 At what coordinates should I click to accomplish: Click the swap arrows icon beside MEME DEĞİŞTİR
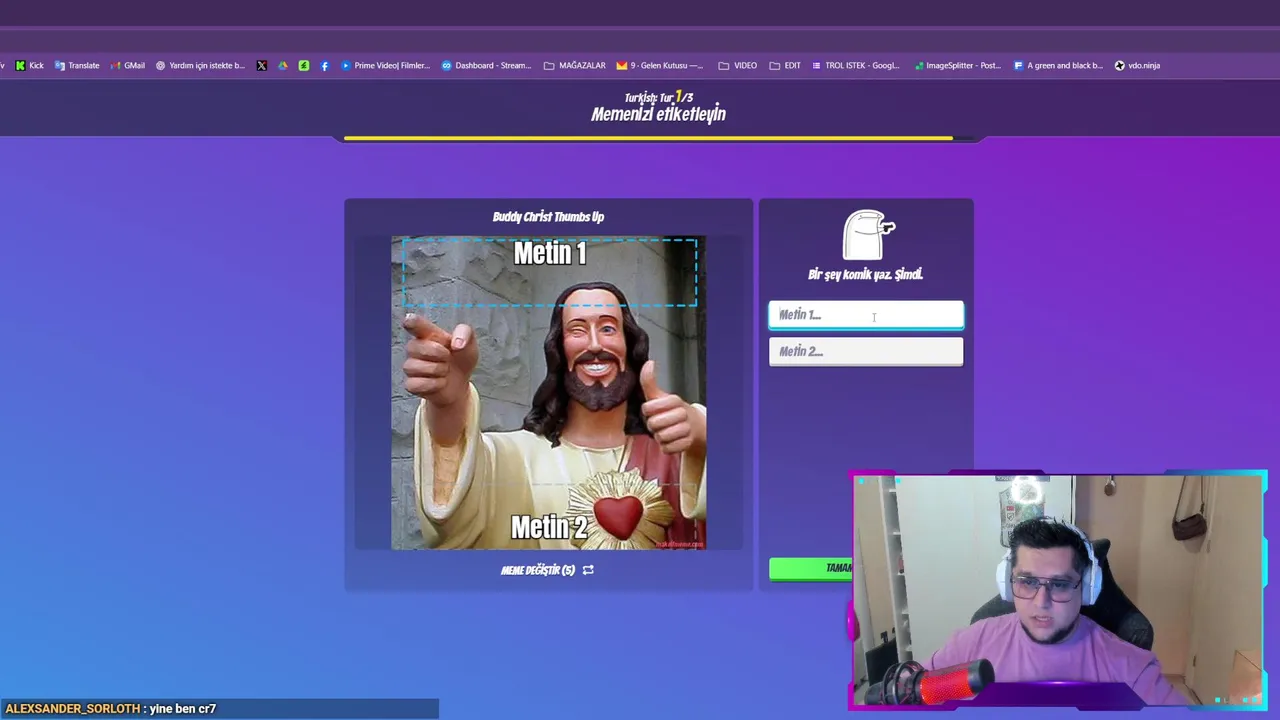[x=588, y=570]
